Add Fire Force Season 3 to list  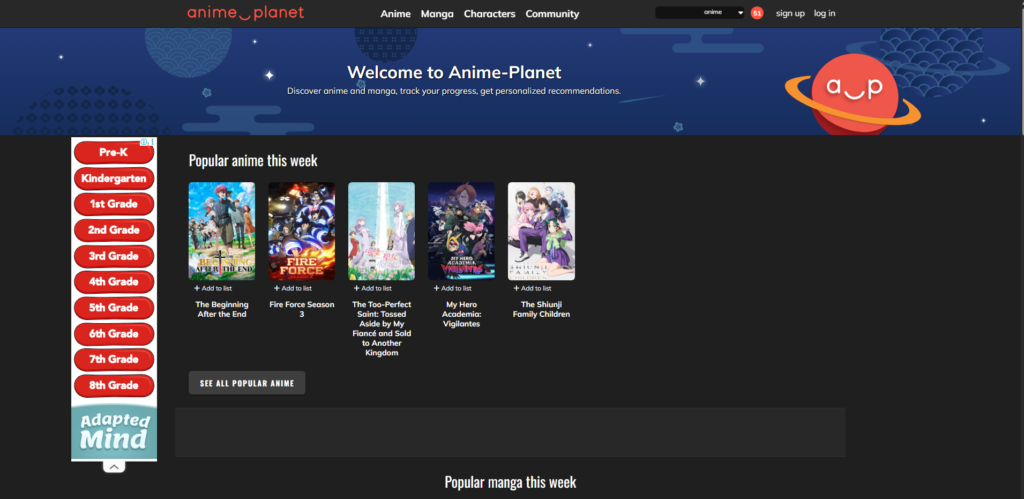293,288
